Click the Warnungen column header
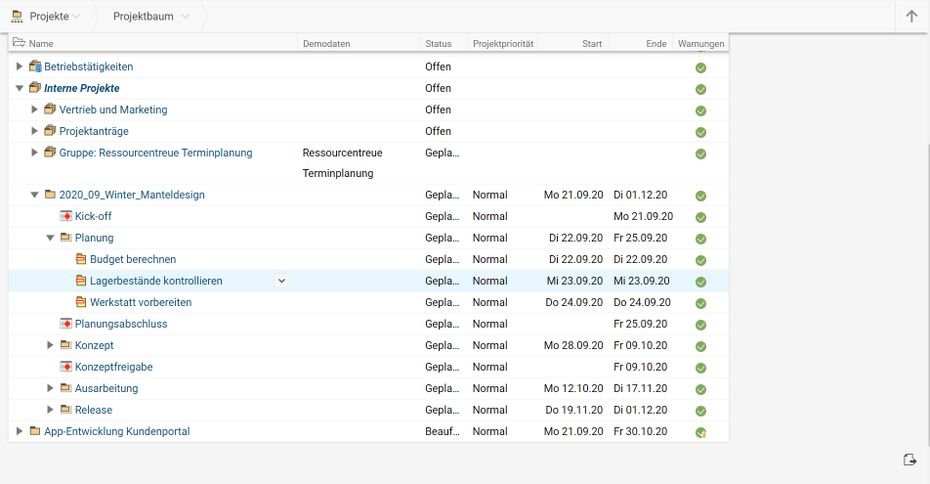The height and width of the screenshot is (484, 930). [701, 43]
